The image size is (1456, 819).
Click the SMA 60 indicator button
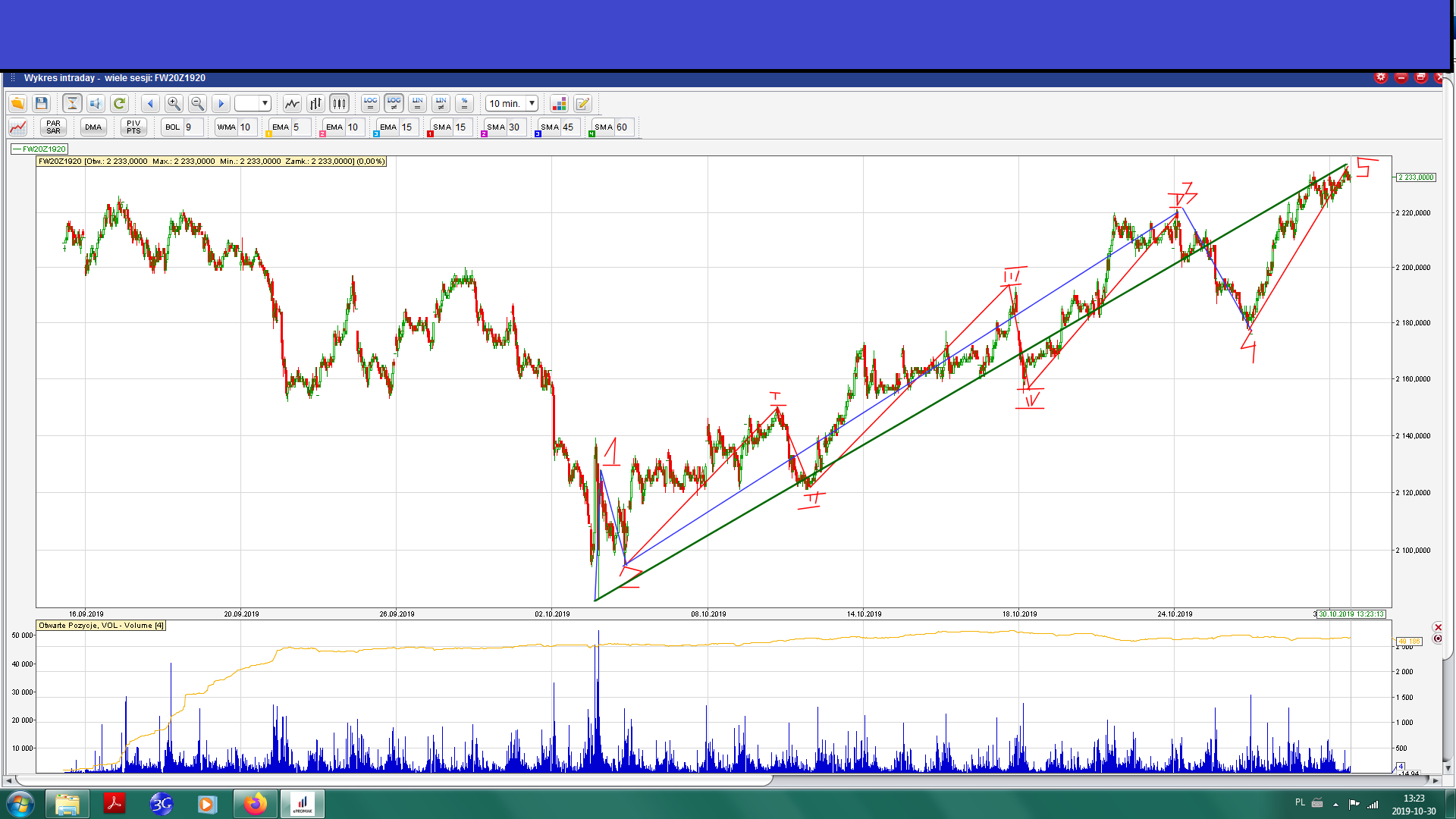pos(604,127)
